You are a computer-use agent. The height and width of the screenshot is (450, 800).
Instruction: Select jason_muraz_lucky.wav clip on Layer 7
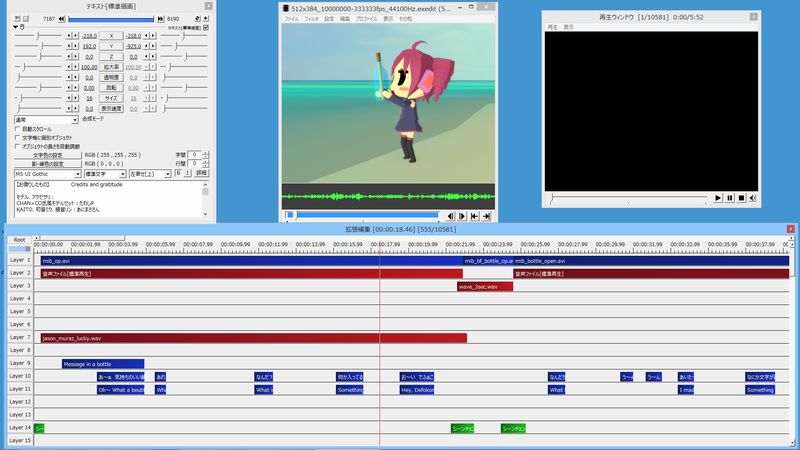point(254,338)
